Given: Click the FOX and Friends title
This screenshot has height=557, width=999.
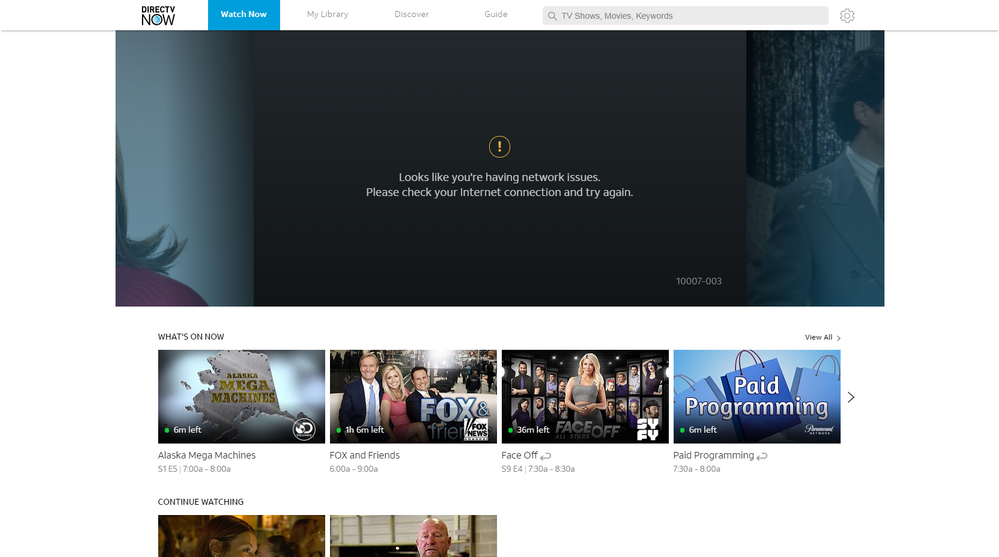Looking at the screenshot, I should point(364,455).
